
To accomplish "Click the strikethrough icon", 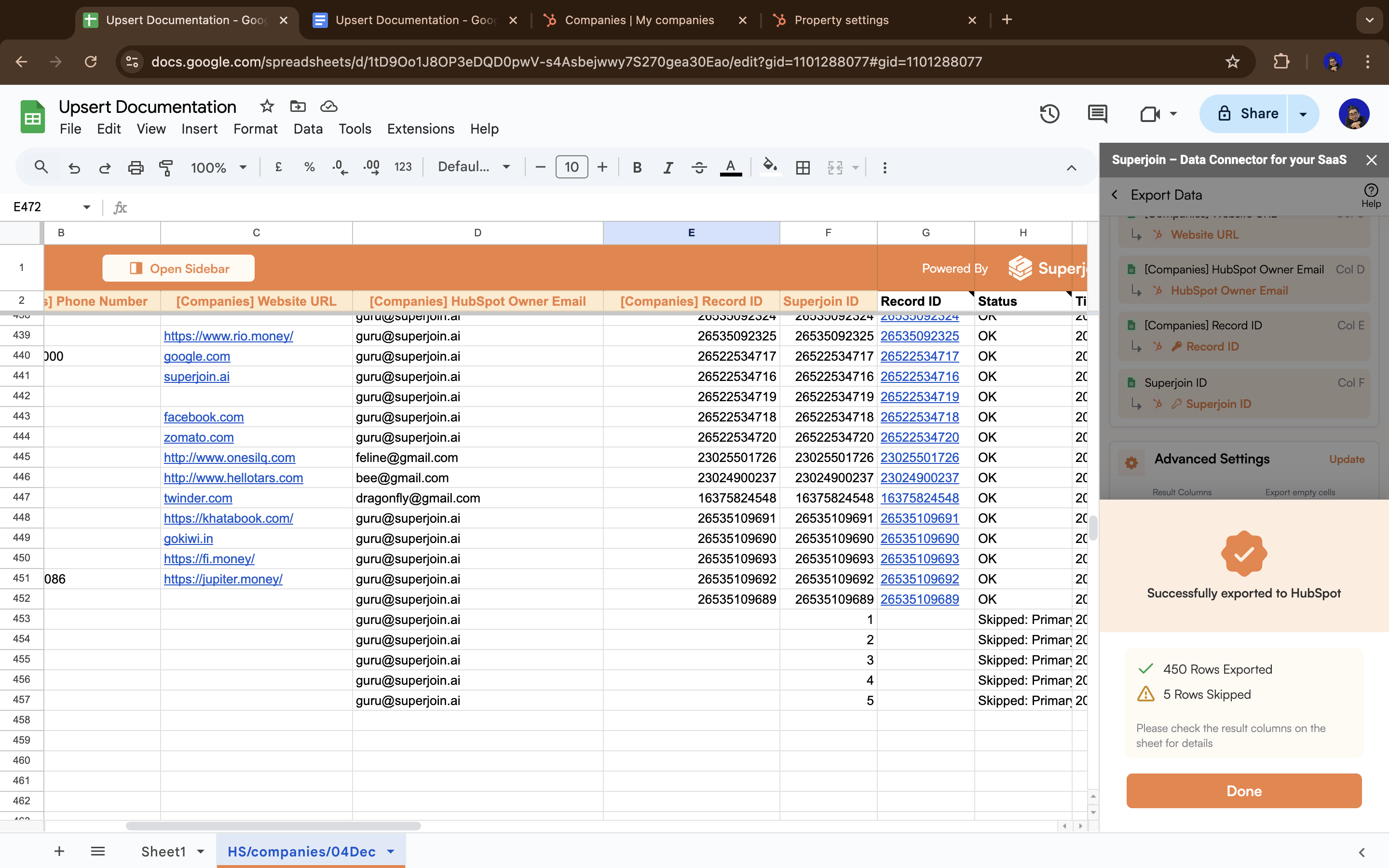I will click(x=698, y=168).
